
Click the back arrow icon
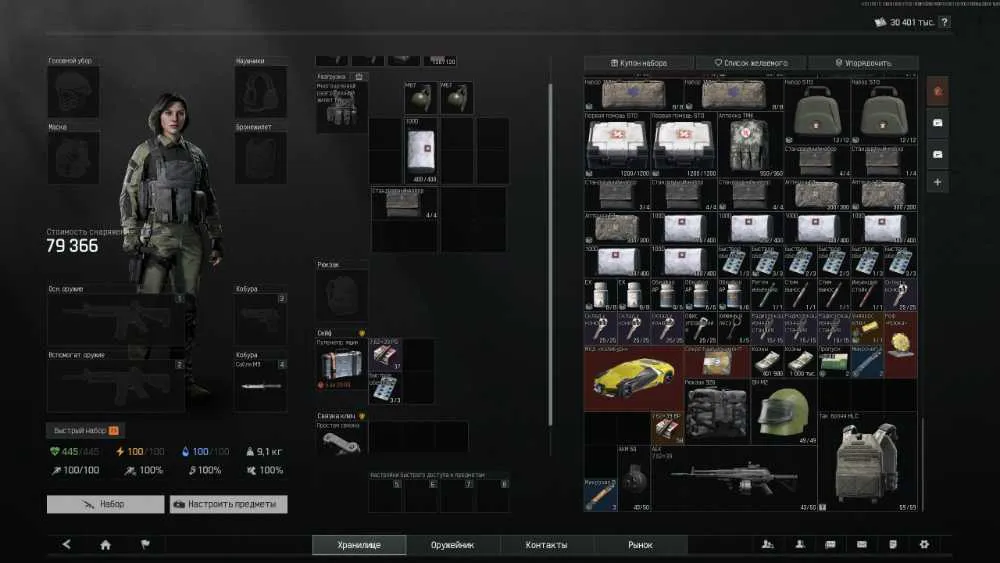(66, 544)
